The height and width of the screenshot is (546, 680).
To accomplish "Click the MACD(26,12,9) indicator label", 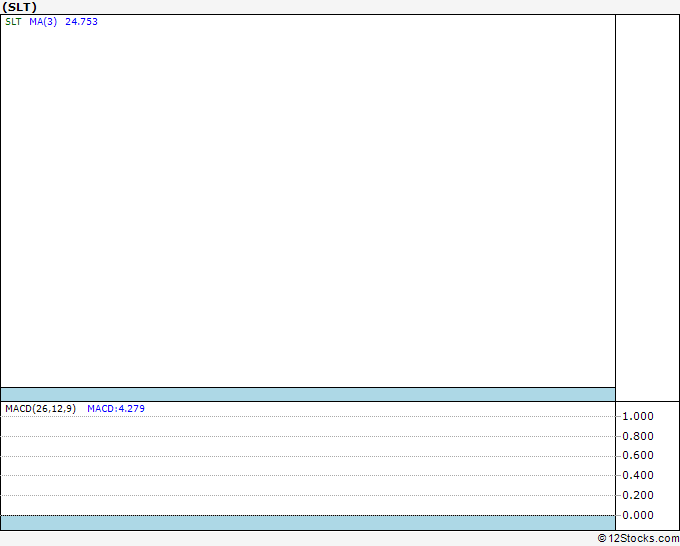I will coord(40,409).
